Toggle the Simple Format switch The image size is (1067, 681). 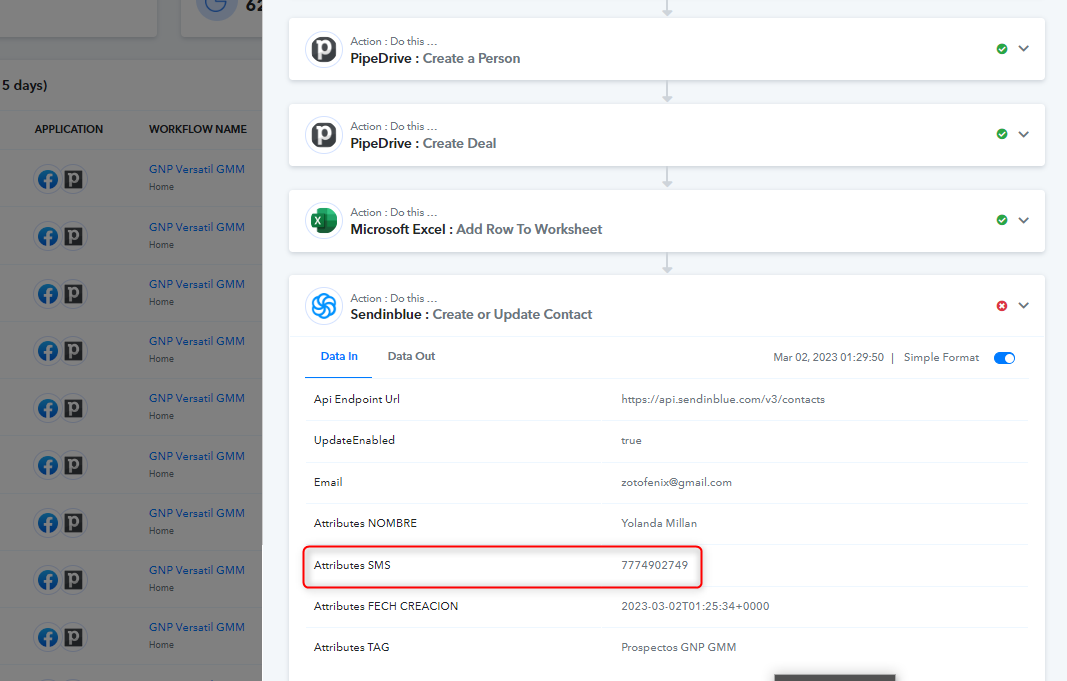click(1004, 358)
